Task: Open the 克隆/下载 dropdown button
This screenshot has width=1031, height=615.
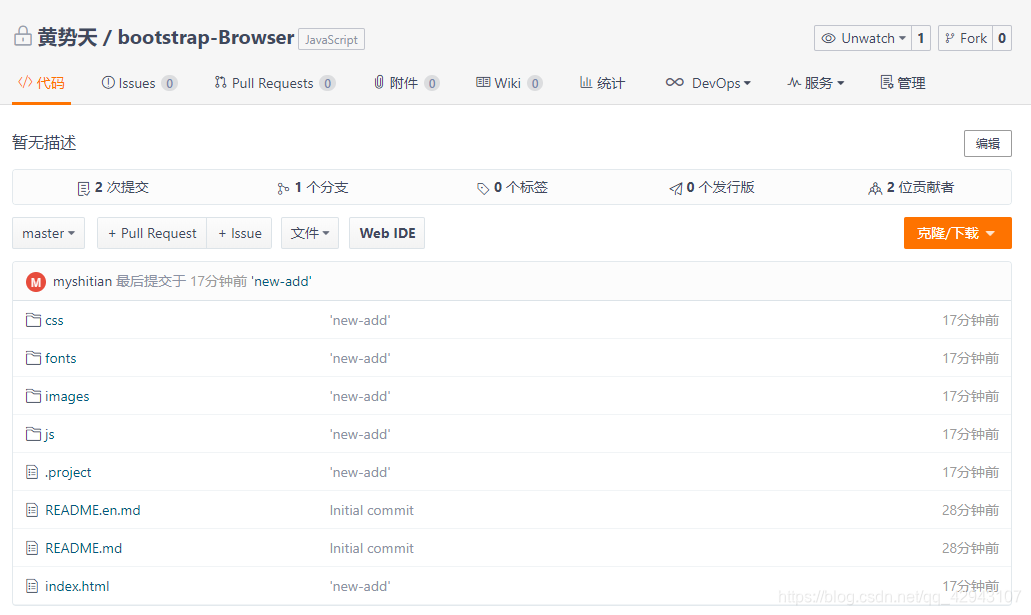Action: click(957, 233)
